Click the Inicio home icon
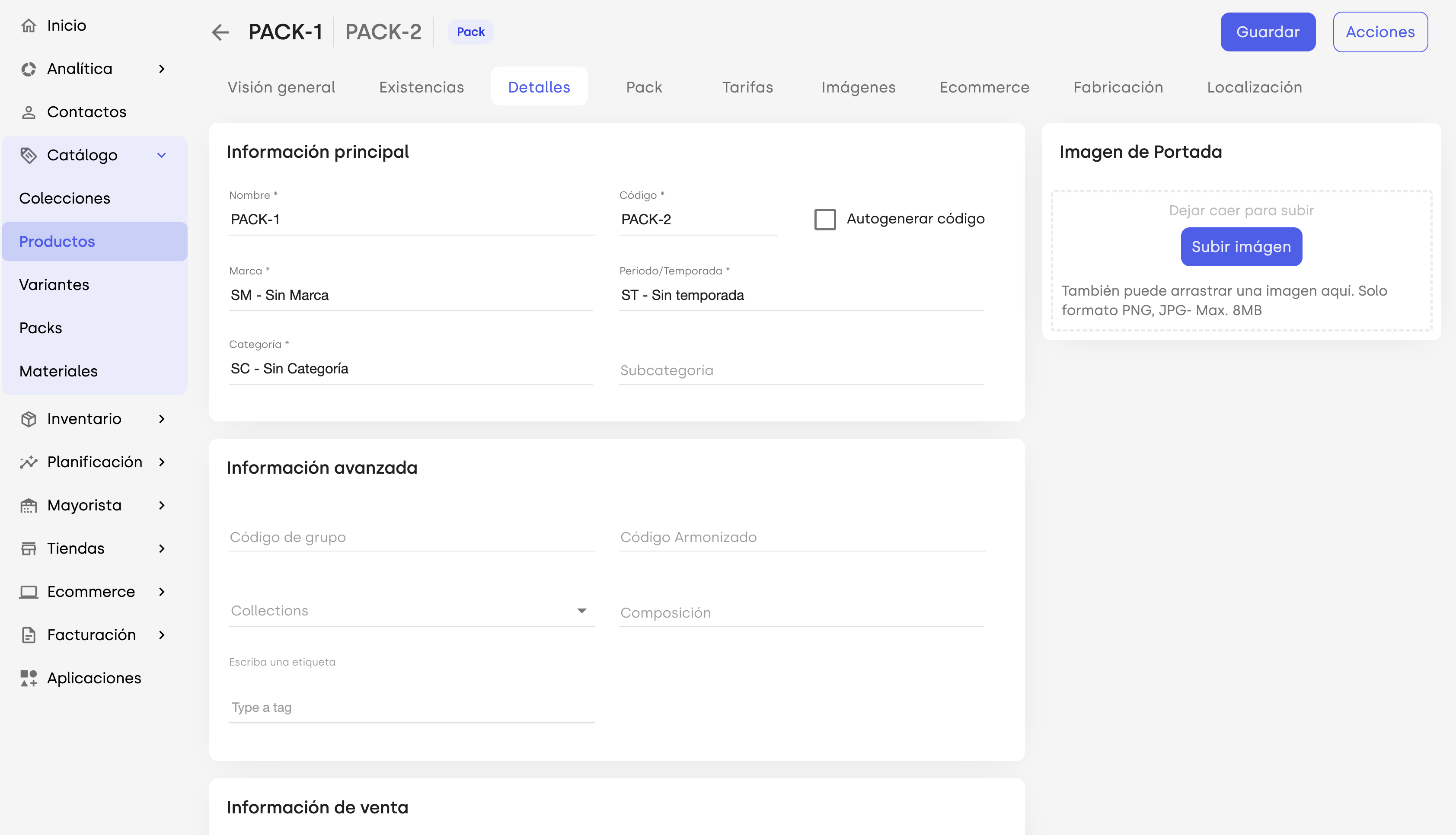Viewport: 1456px width, 835px height. coord(29,25)
